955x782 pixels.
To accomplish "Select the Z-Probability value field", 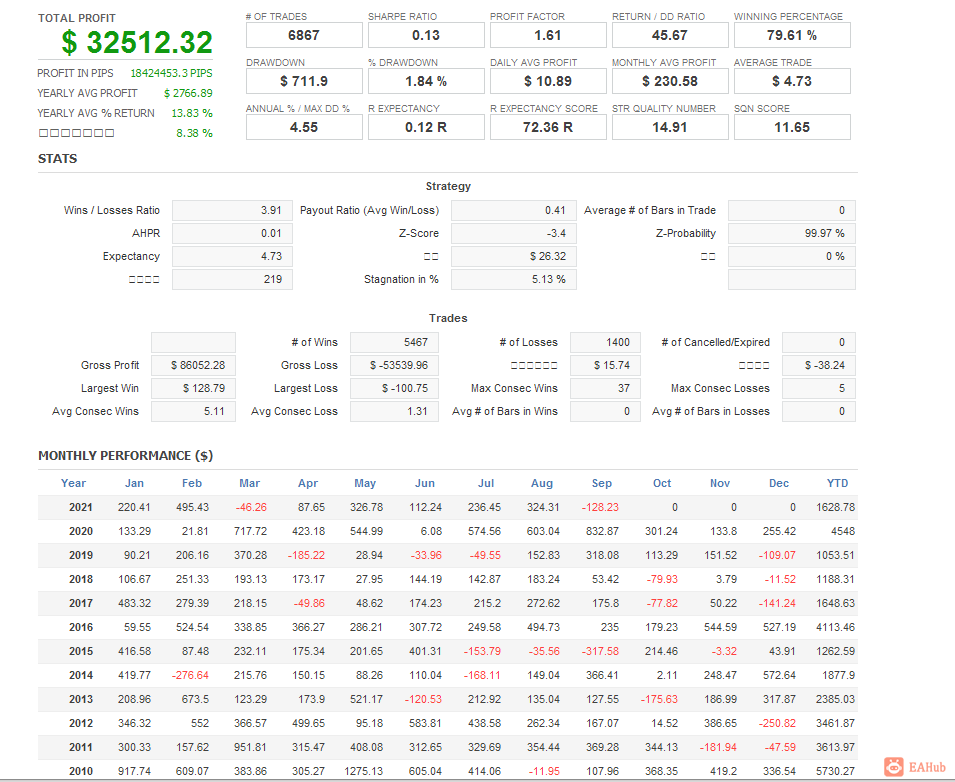I will point(791,234).
